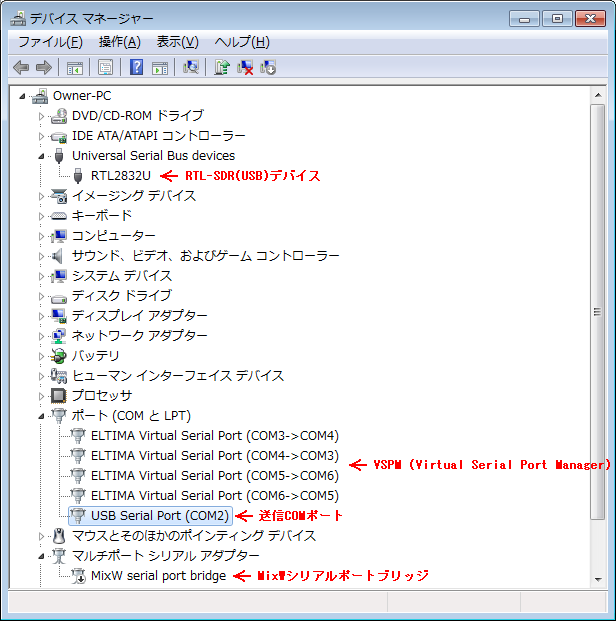Click the Owner-PC computer icon
The width and height of the screenshot is (616, 621).
(x=40, y=96)
